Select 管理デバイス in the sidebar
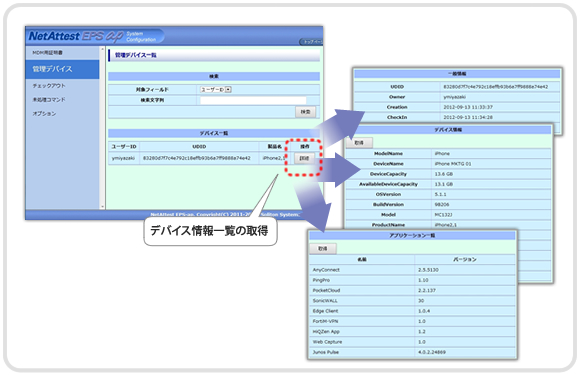 [62, 69]
